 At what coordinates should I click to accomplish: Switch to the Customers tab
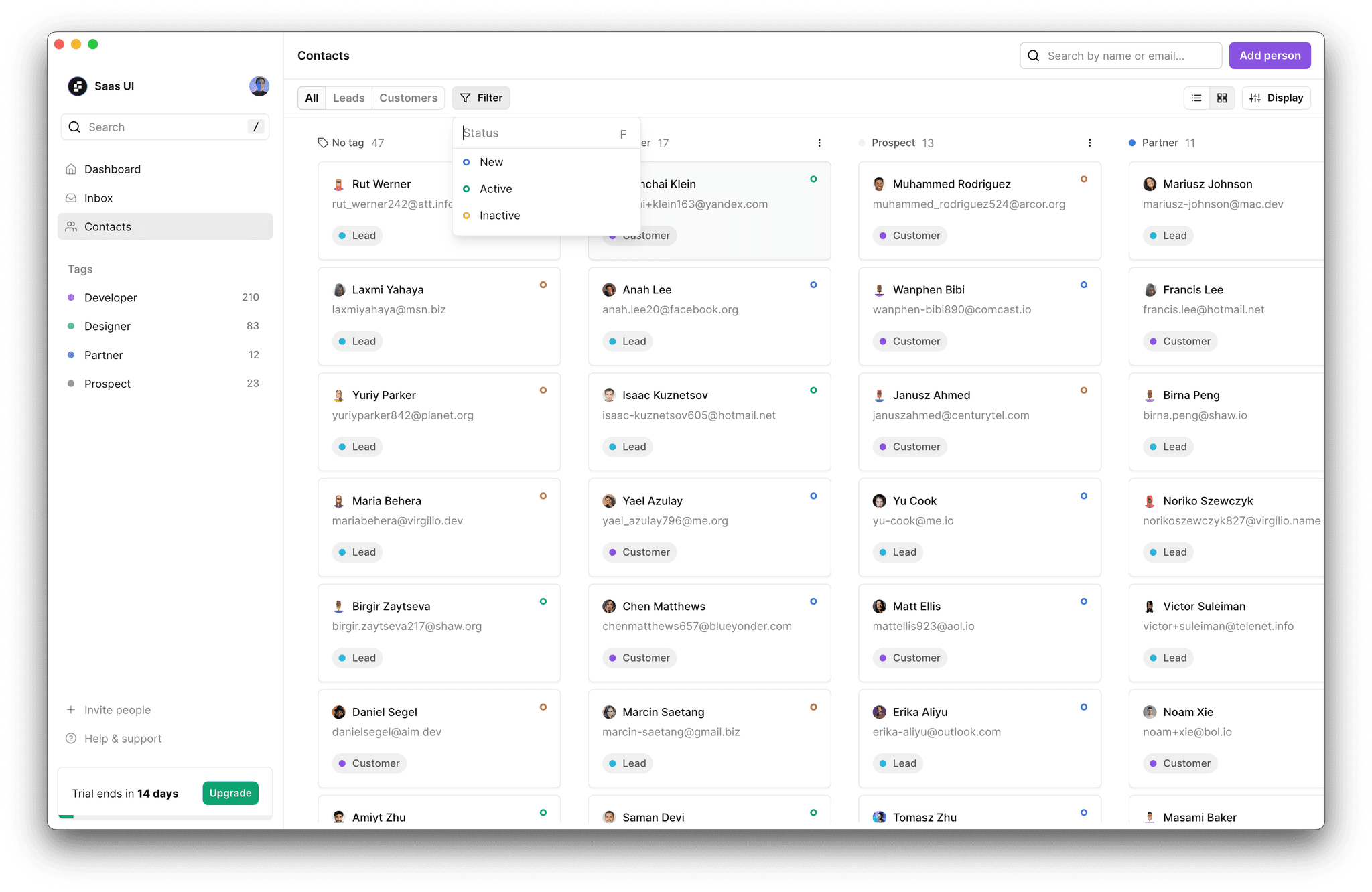[x=408, y=98]
